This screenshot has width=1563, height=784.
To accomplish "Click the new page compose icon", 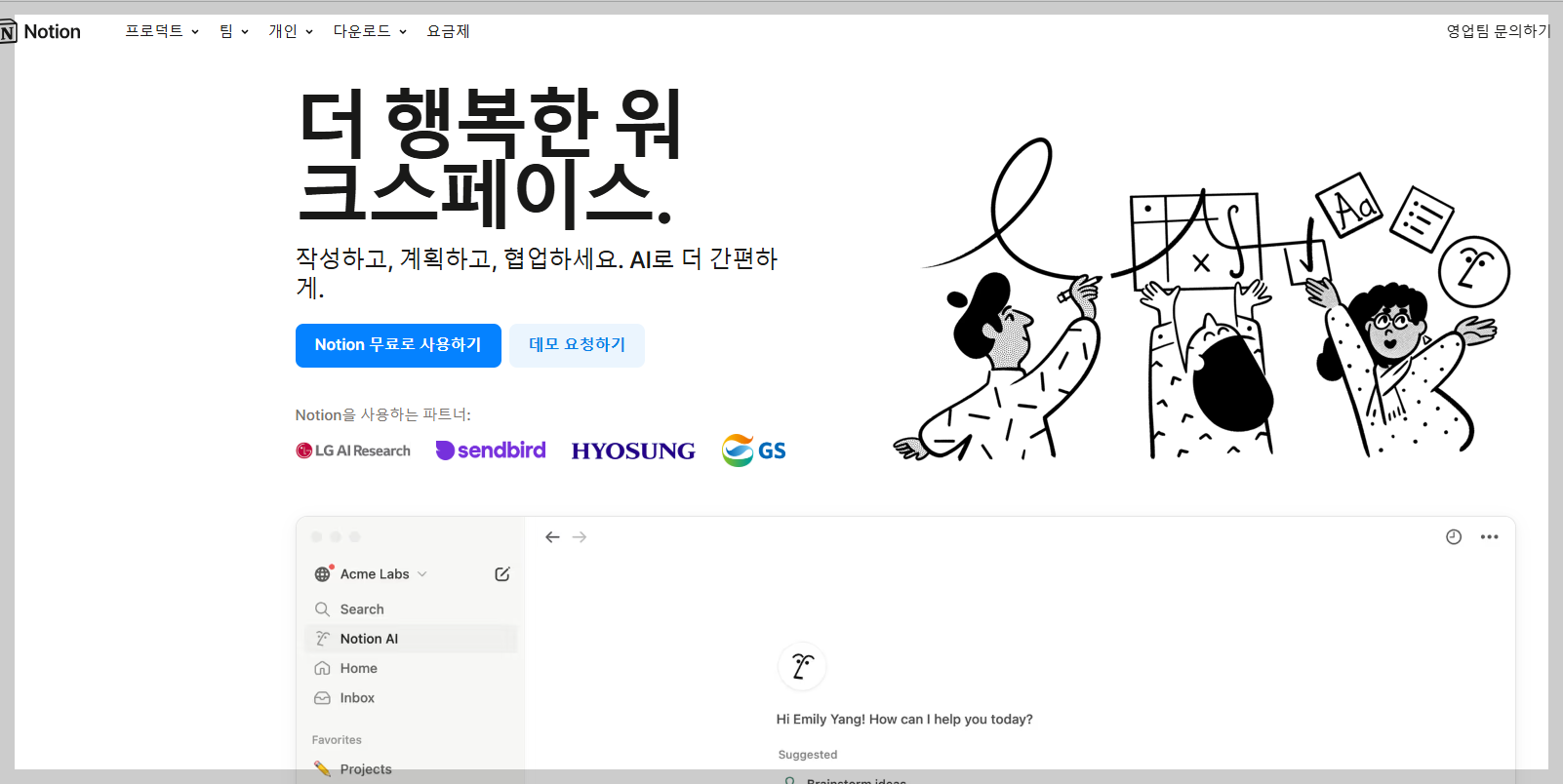I will click(502, 574).
